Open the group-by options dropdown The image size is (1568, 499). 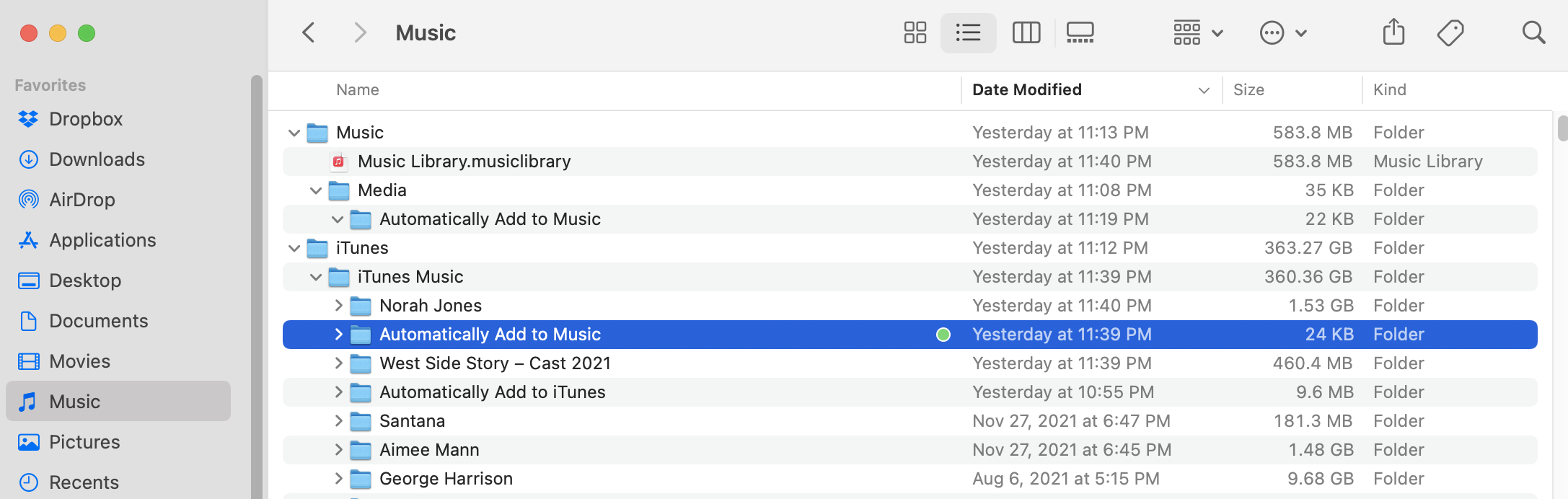coord(1197,32)
